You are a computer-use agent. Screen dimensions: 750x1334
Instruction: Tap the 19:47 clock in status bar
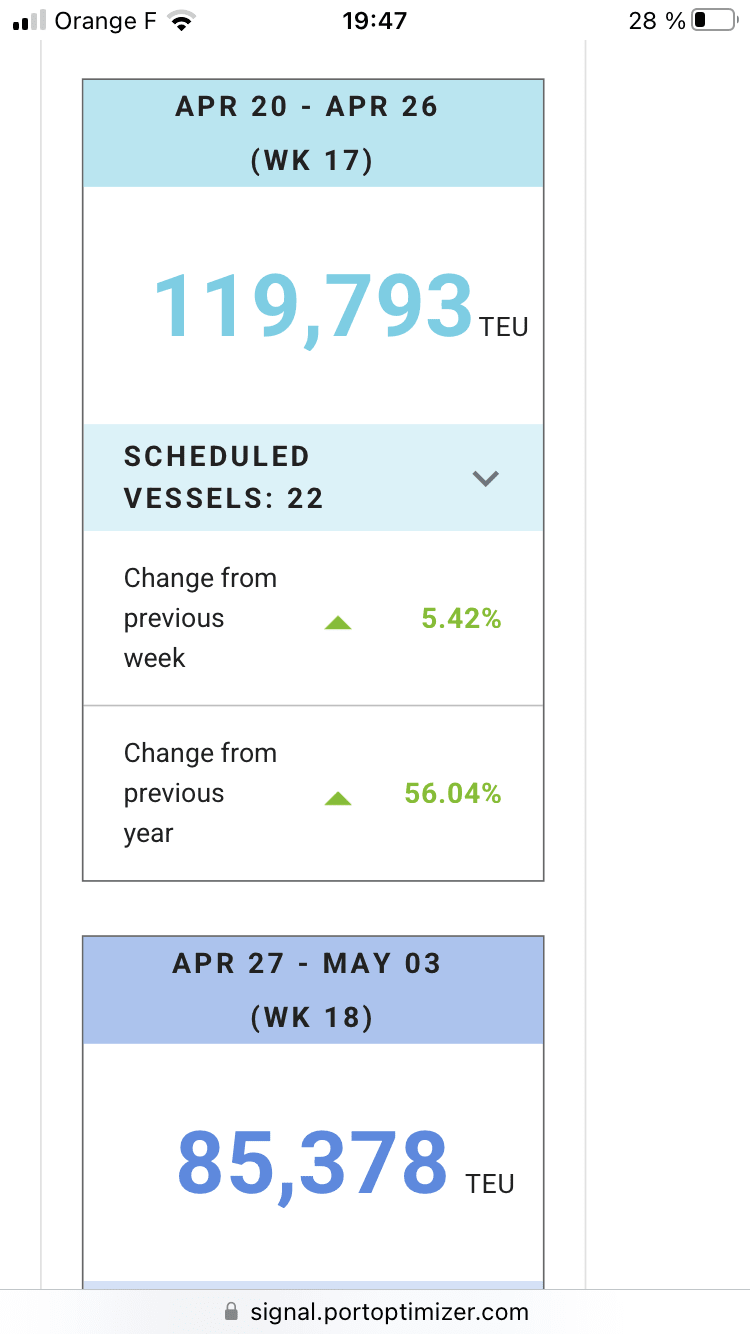pos(375,21)
